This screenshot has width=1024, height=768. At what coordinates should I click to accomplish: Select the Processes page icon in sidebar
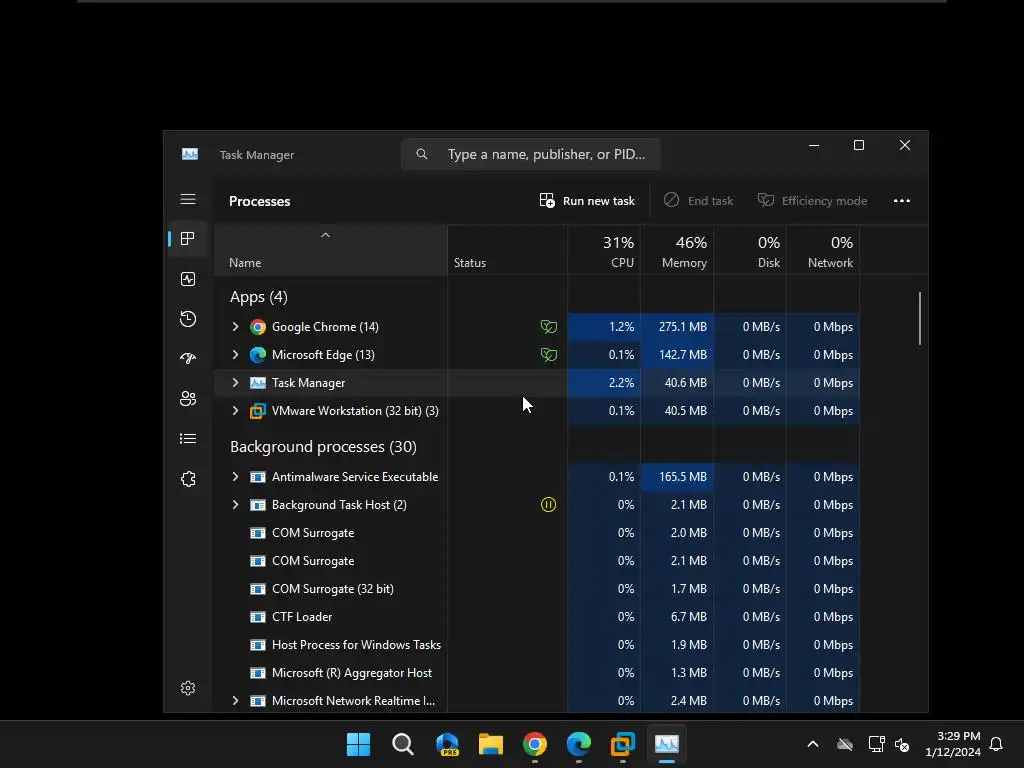point(188,239)
